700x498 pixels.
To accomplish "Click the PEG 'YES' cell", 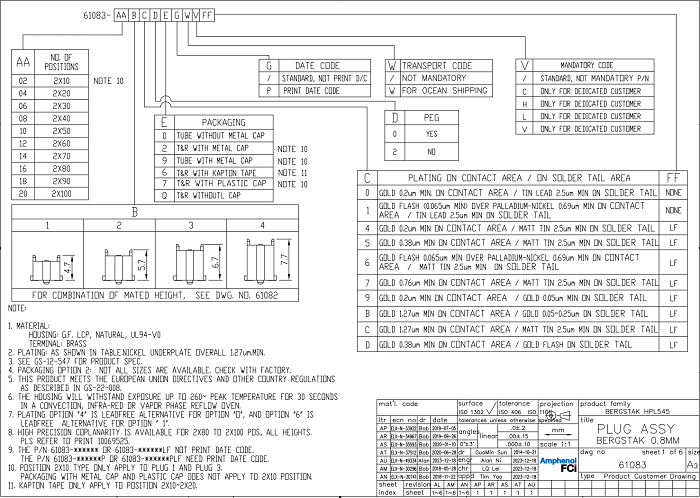I will (431, 134).
